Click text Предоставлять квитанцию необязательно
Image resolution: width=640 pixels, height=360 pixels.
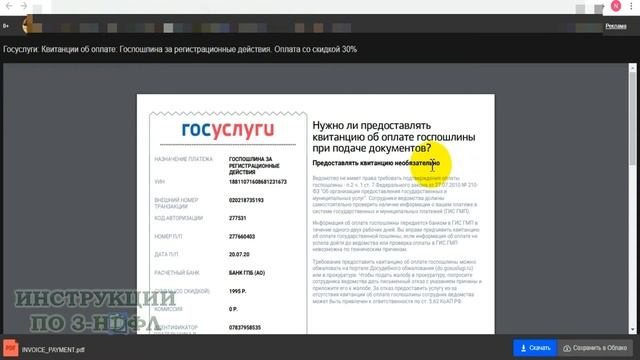(376, 163)
